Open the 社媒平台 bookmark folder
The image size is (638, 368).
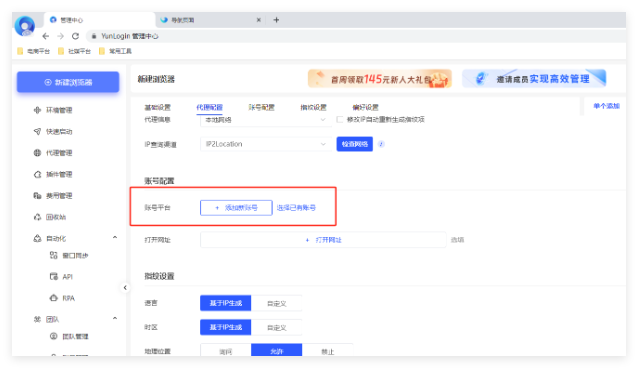pyautogui.click(x=74, y=51)
